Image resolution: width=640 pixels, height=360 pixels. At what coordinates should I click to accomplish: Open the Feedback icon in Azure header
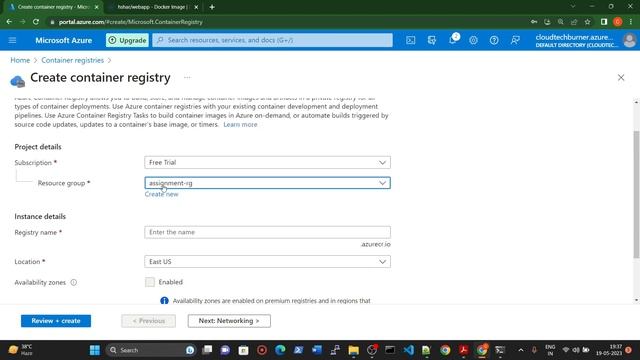tap(515, 40)
